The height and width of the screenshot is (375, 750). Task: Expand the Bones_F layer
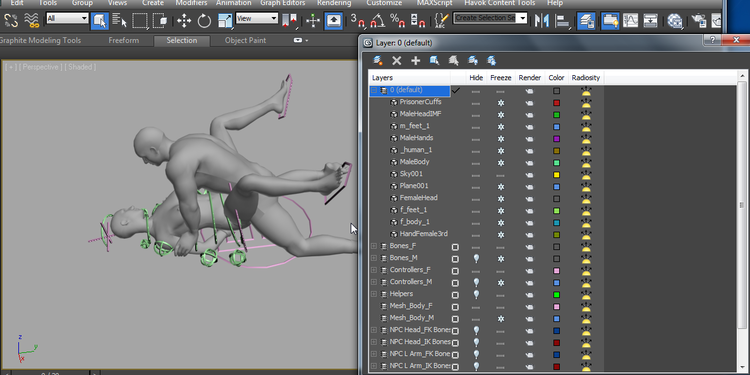pos(374,246)
